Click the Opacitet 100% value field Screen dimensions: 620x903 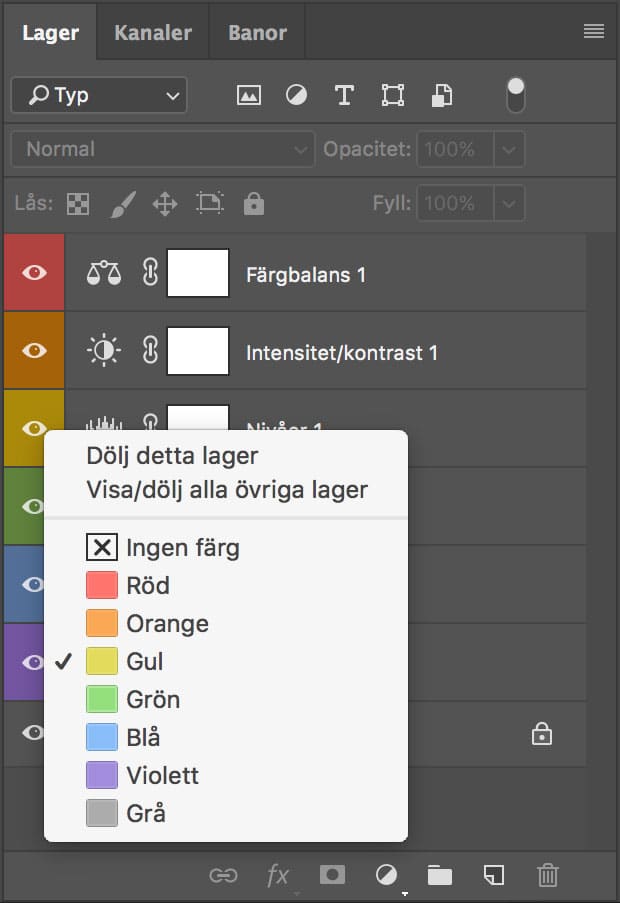(x=455, y=150)
